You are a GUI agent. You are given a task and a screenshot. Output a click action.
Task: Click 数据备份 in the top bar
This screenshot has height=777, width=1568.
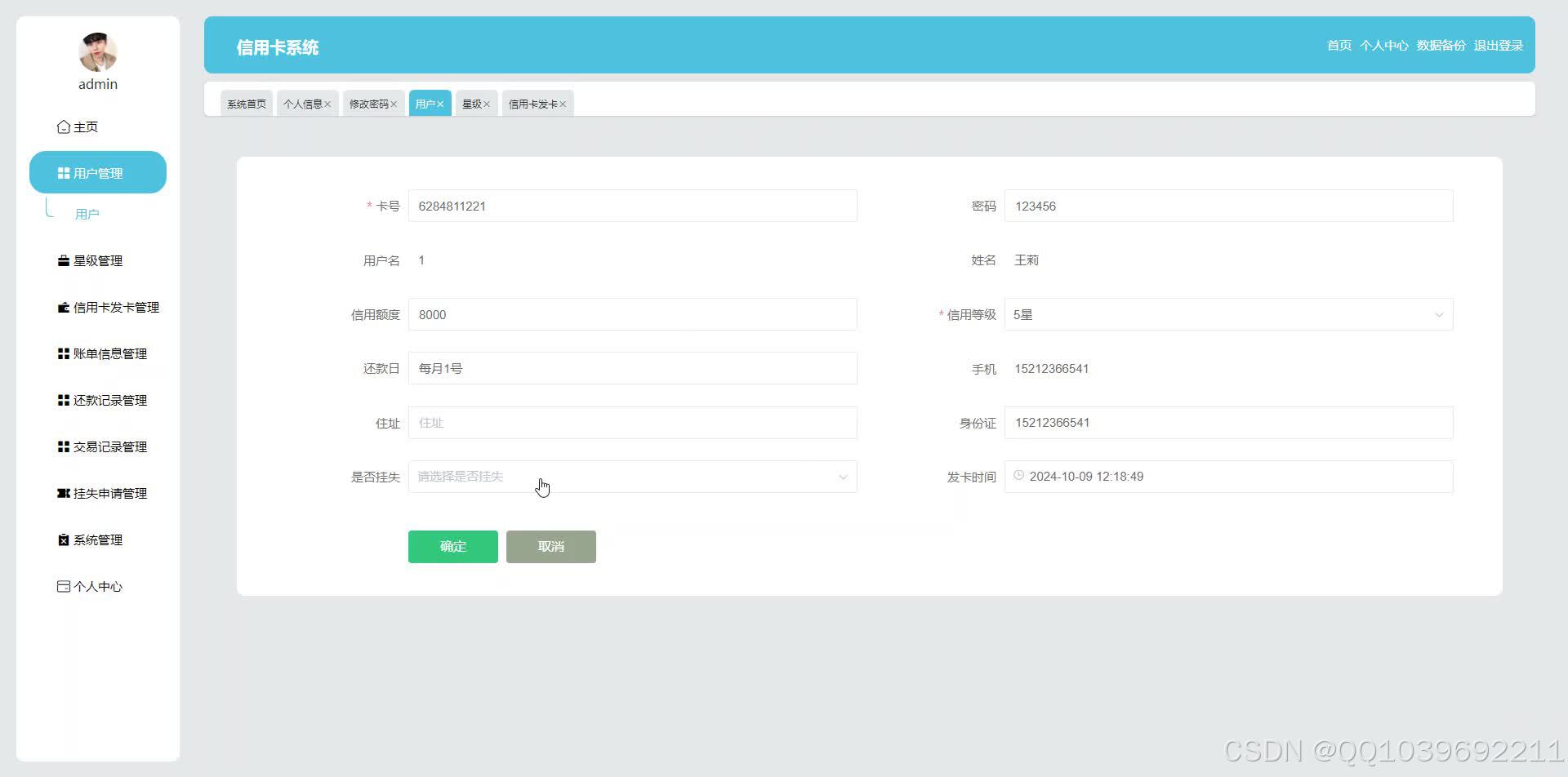(1441, 46)
